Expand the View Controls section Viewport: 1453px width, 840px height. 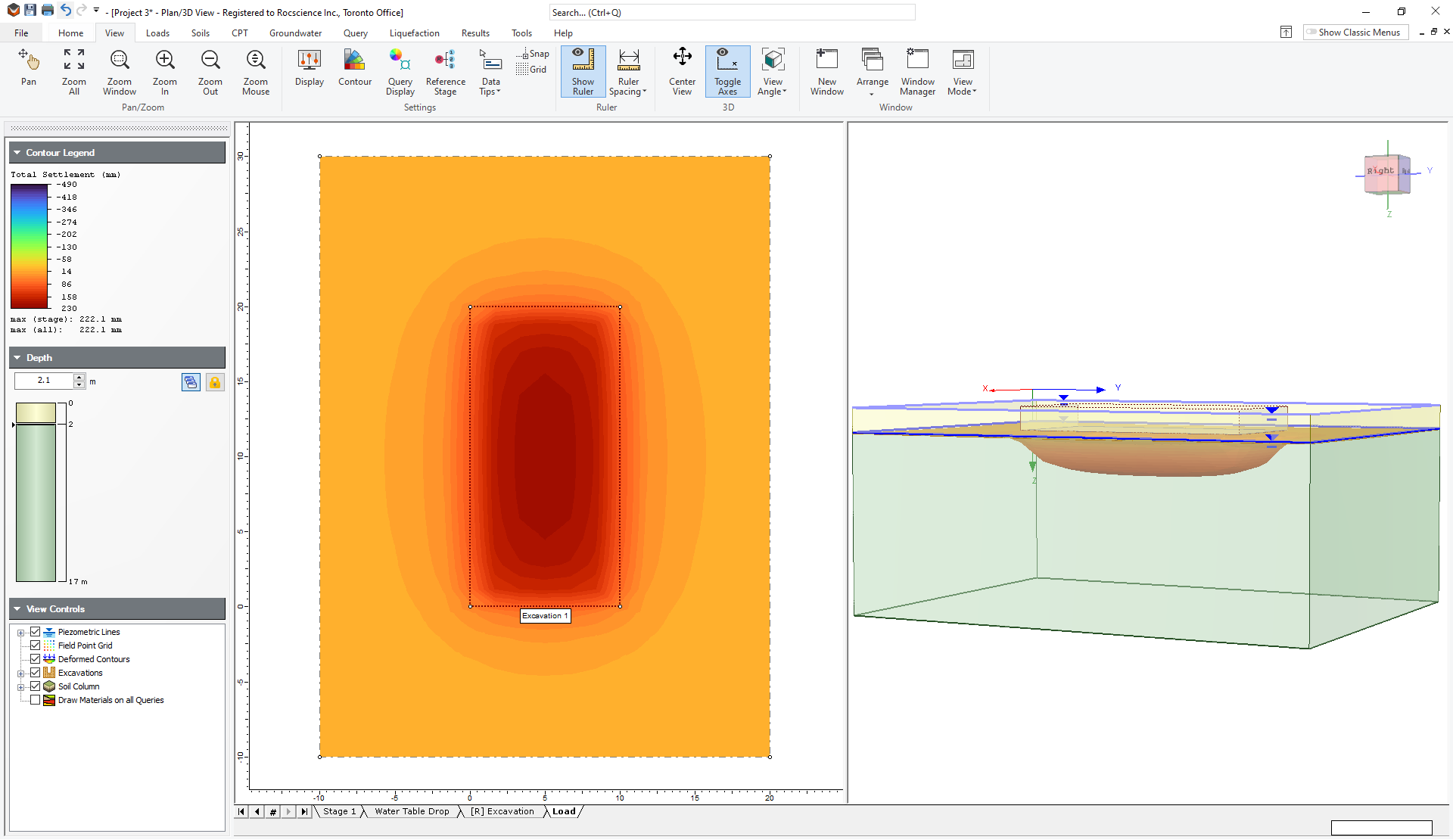point(18,609)
